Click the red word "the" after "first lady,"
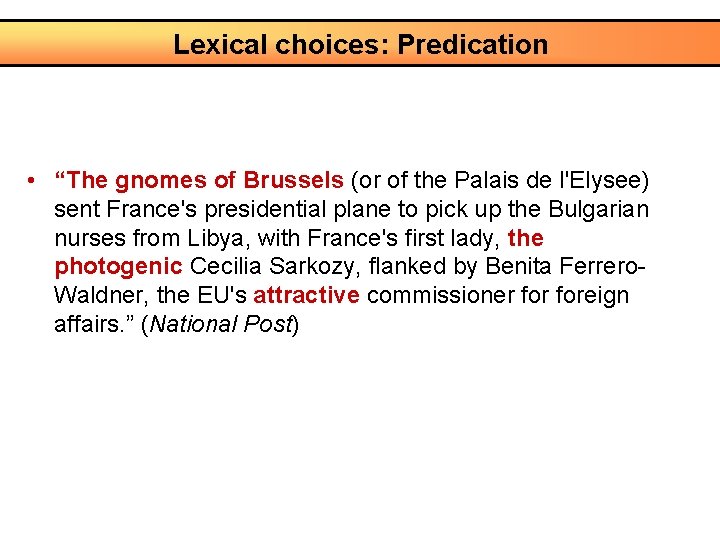This screenshot has width=720, height=540. coord(526,239)
